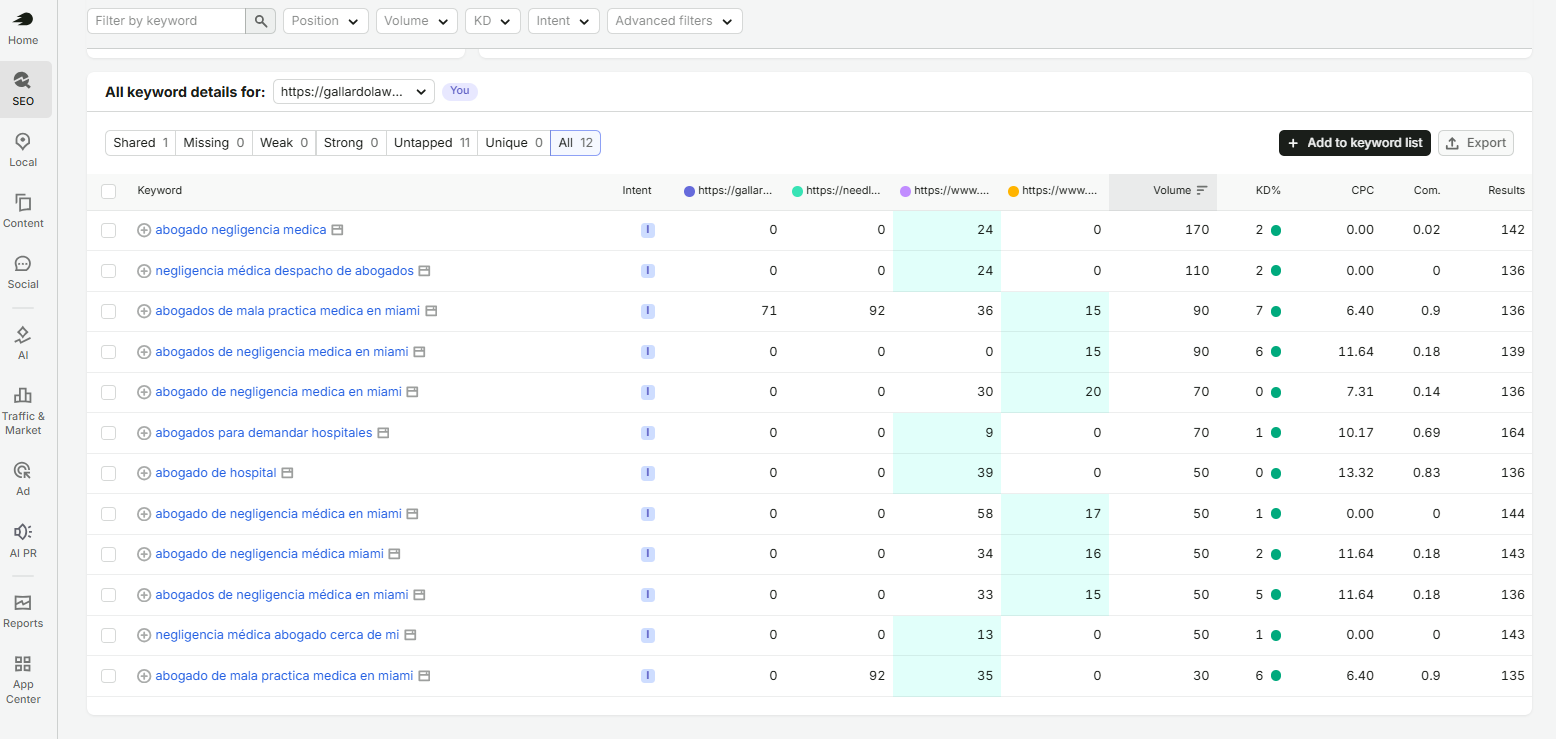Sort by the CPC column header
The image size is (1556, 739).
point(1363,191)
